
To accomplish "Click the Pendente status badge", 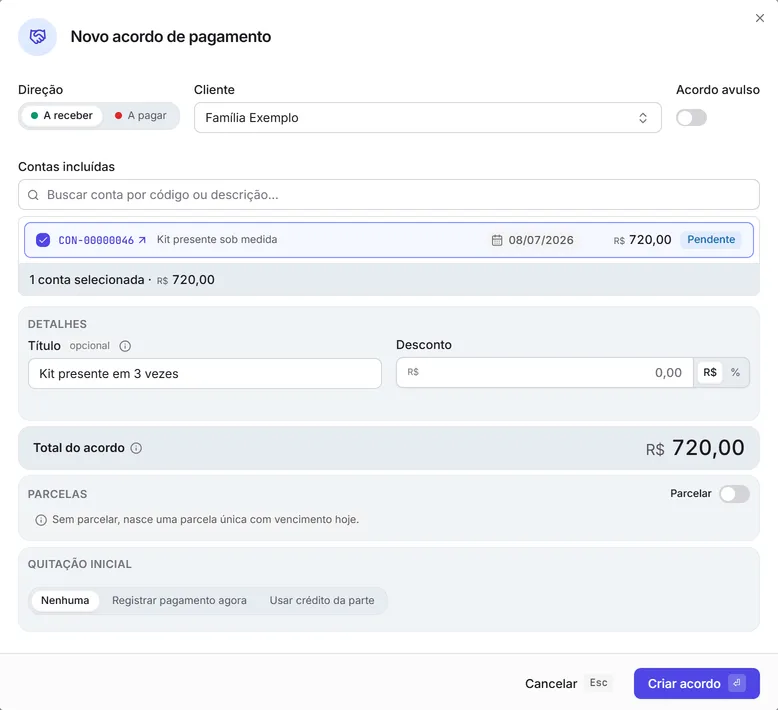I will [711, 240].
